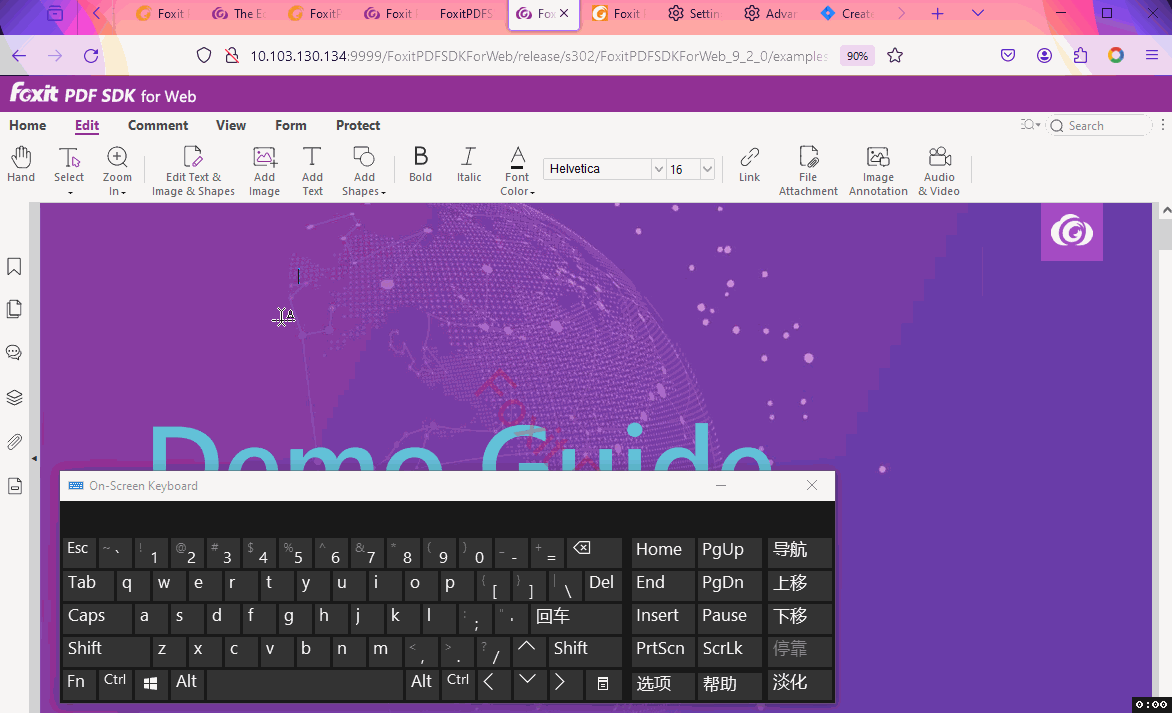The width and height of the screenshot is (1172, 713).
Task: Click the Add Image tool
Action: (x=264, y=170)
